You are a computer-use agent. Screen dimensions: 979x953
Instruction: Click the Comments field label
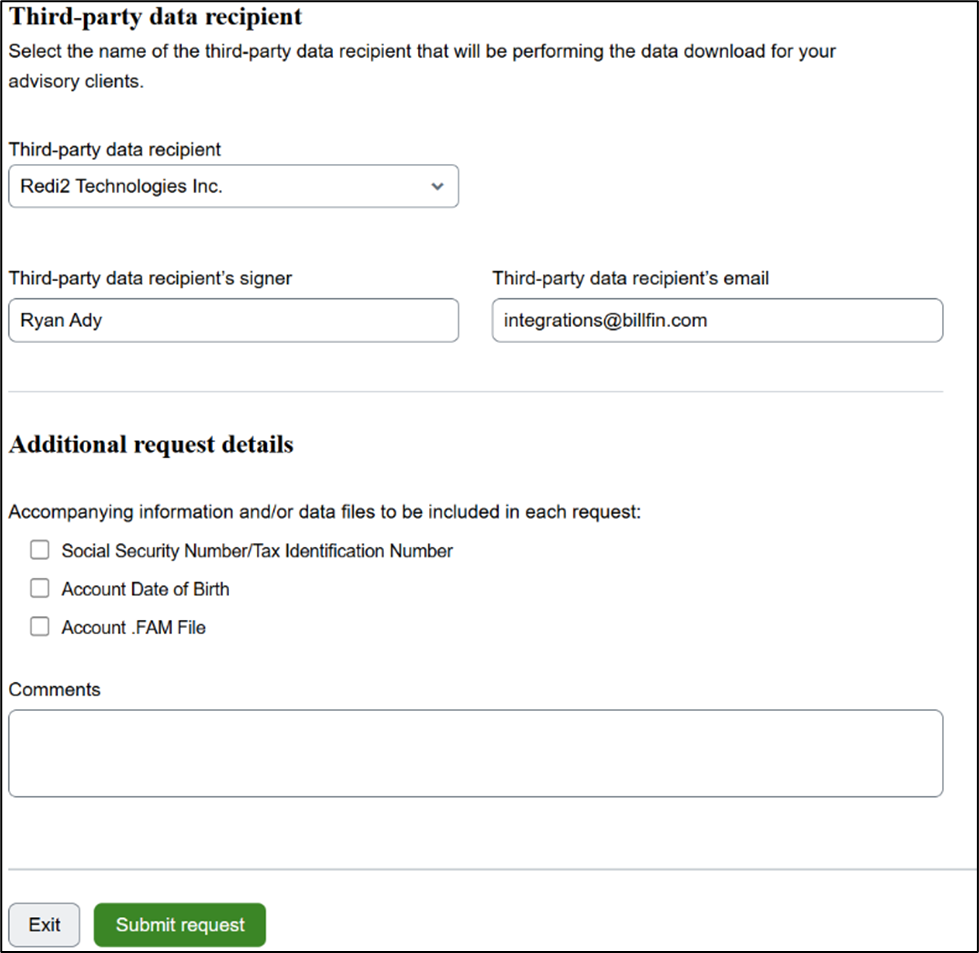[x=54, y=689]
